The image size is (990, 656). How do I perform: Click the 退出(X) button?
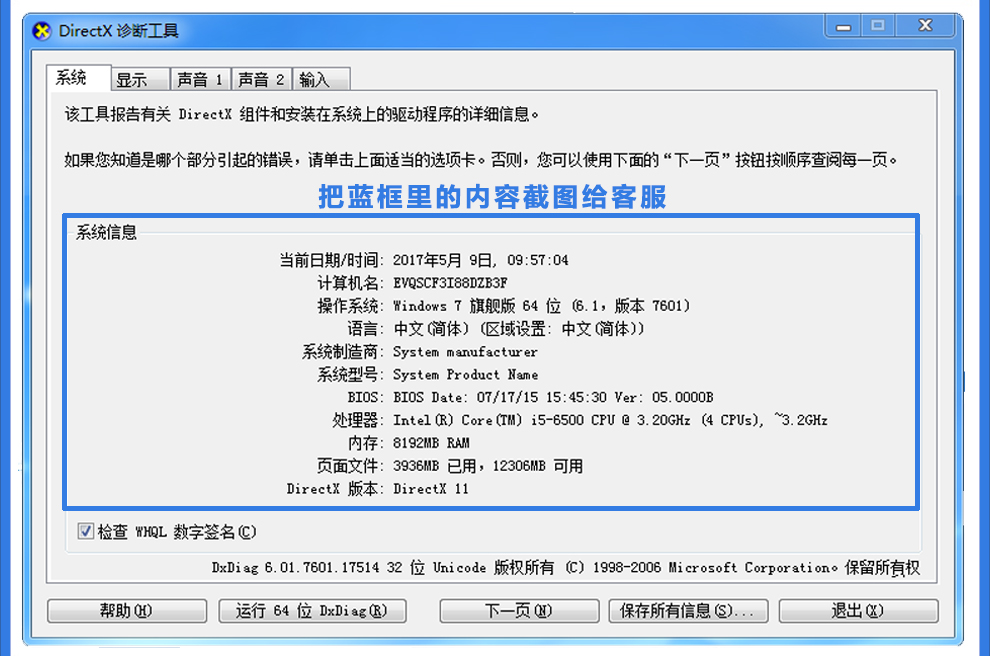pyautogui.click(x=858, y=611)
